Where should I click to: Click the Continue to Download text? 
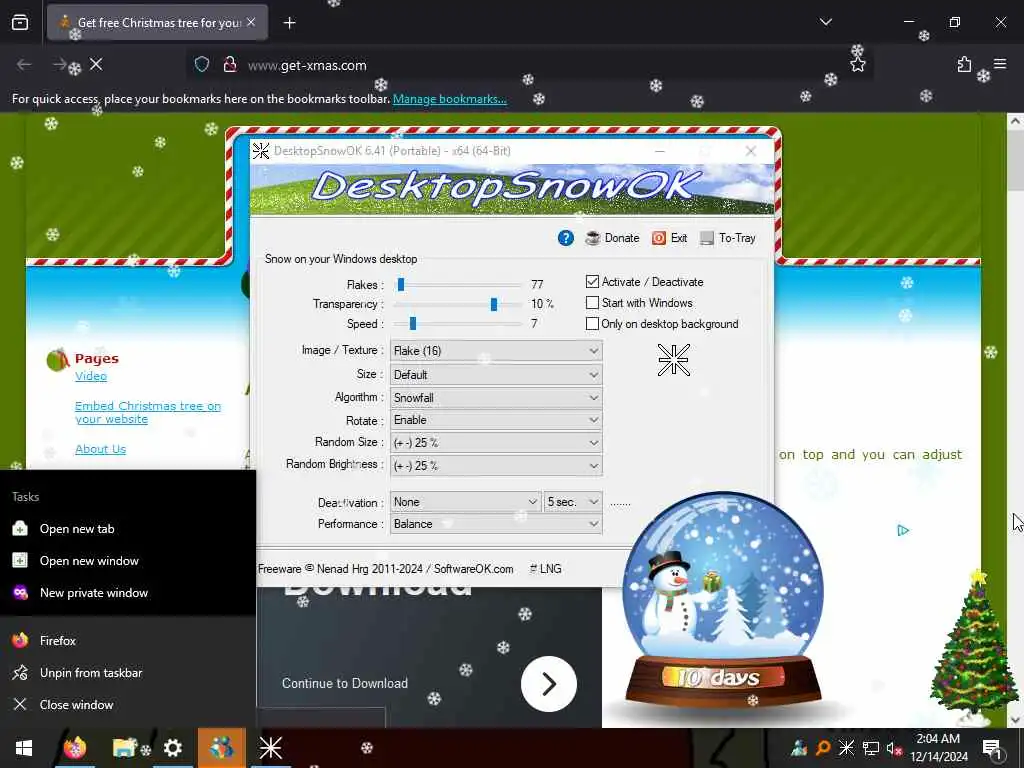click(345, 683)
